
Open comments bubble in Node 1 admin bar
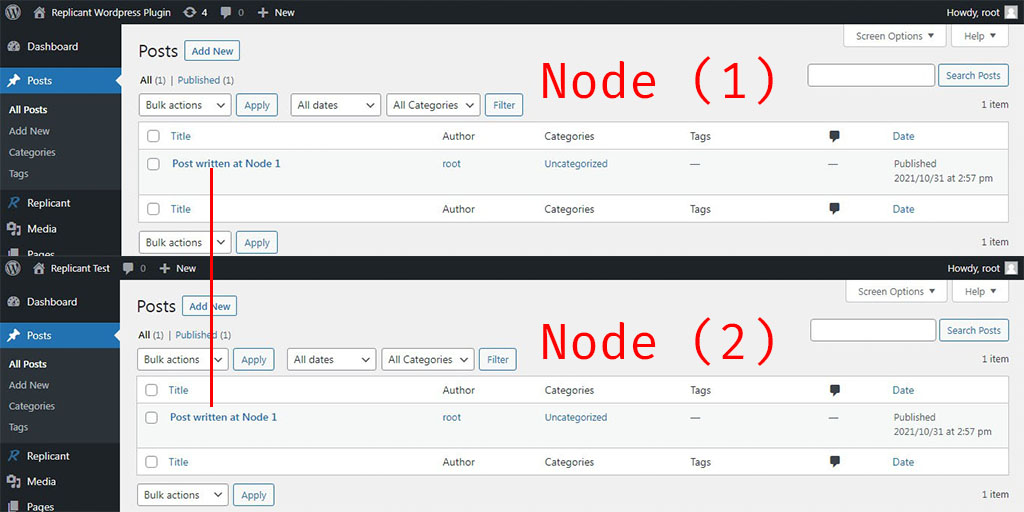pyautogui.click(x=232, y=12)
